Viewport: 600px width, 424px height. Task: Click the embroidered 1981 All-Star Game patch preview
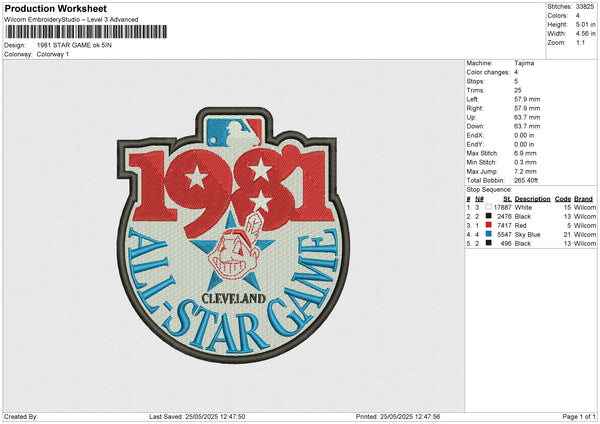pos(233,235)
